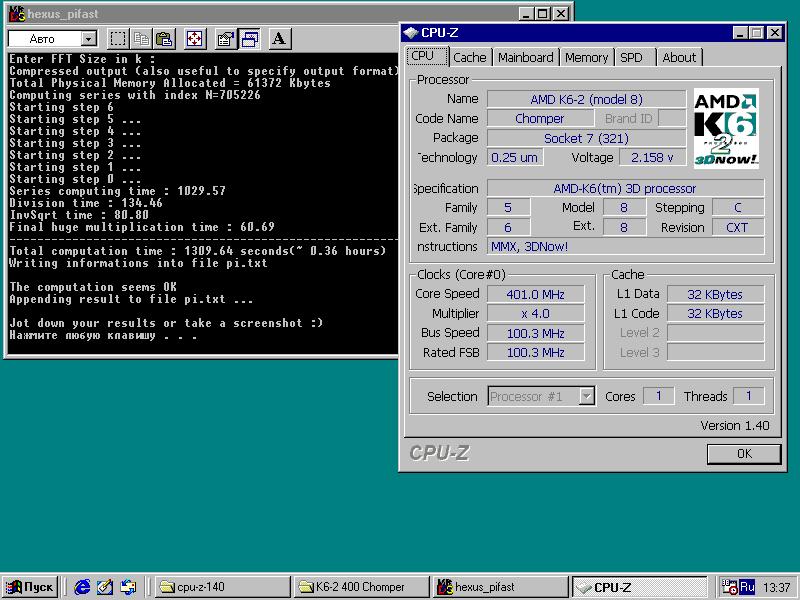This screenshot has width=800, height=600.
Task: Click the Multiplier value 'x 4.0'
Action: click(536, 314)
